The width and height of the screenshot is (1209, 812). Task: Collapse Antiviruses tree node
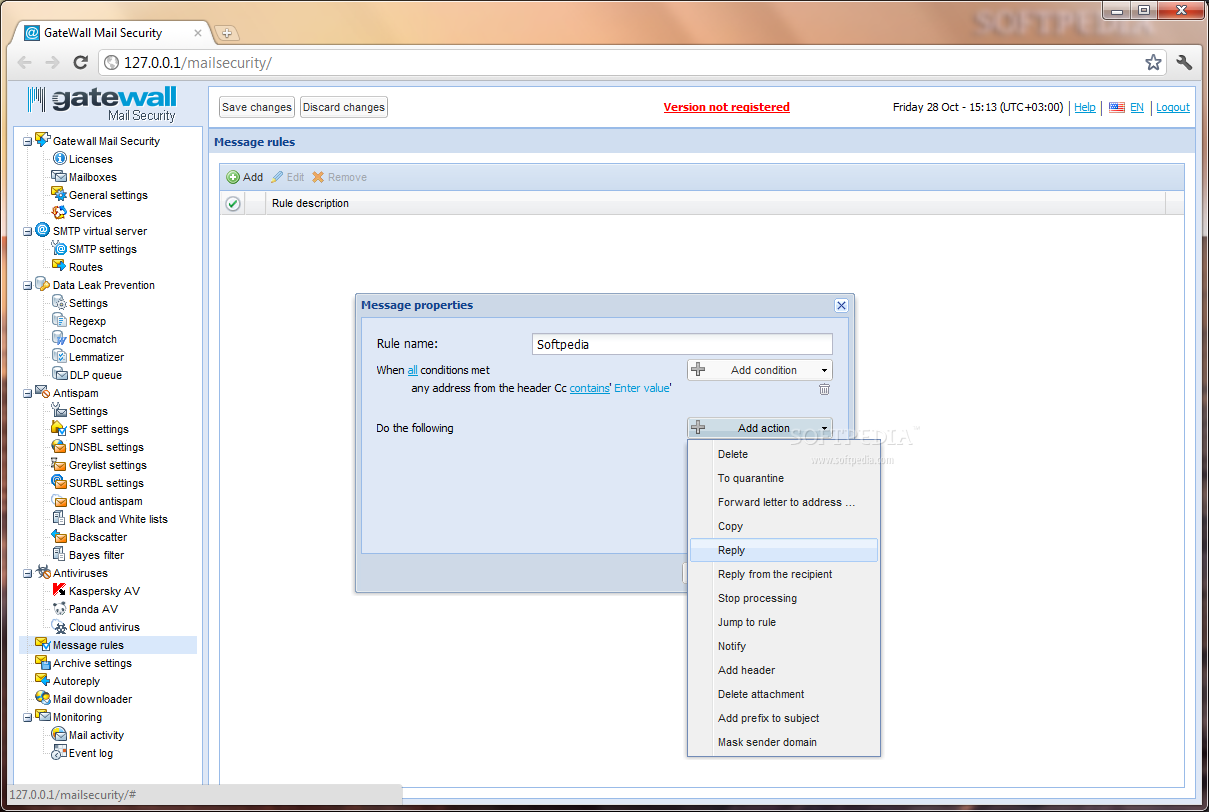coord(28,573)
